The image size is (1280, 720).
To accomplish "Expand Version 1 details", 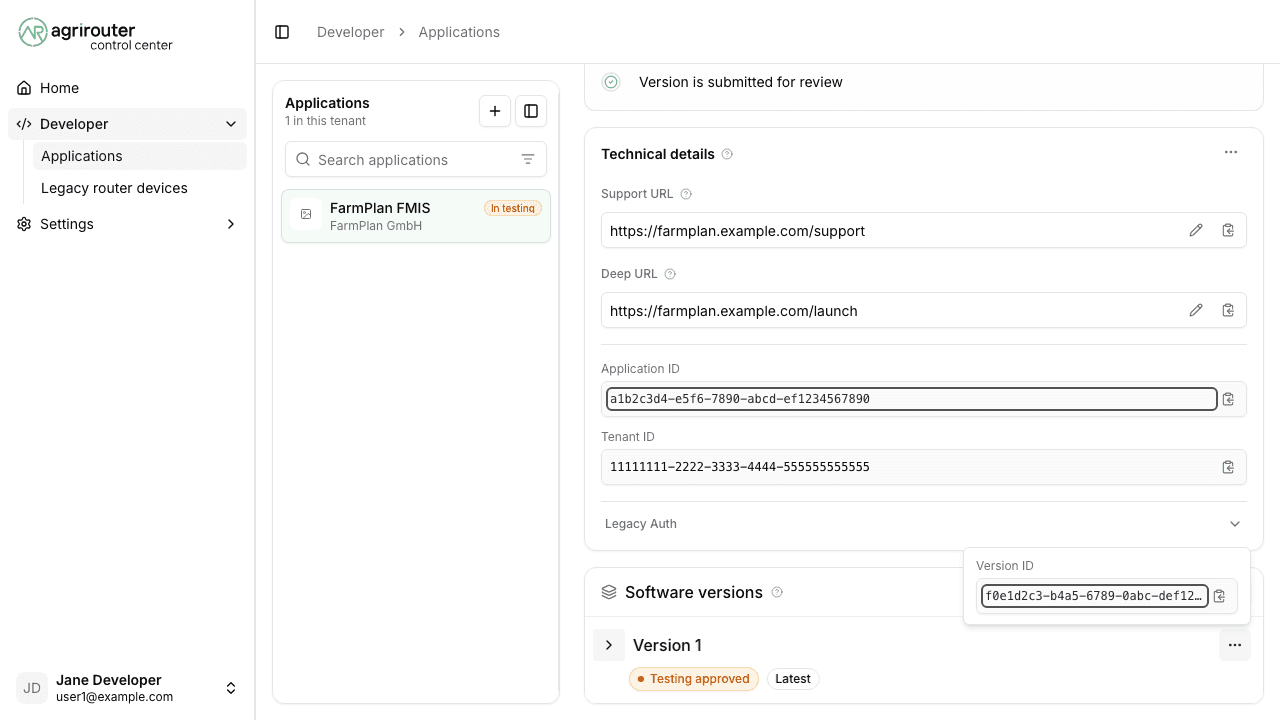I will (x=609, y=645).
